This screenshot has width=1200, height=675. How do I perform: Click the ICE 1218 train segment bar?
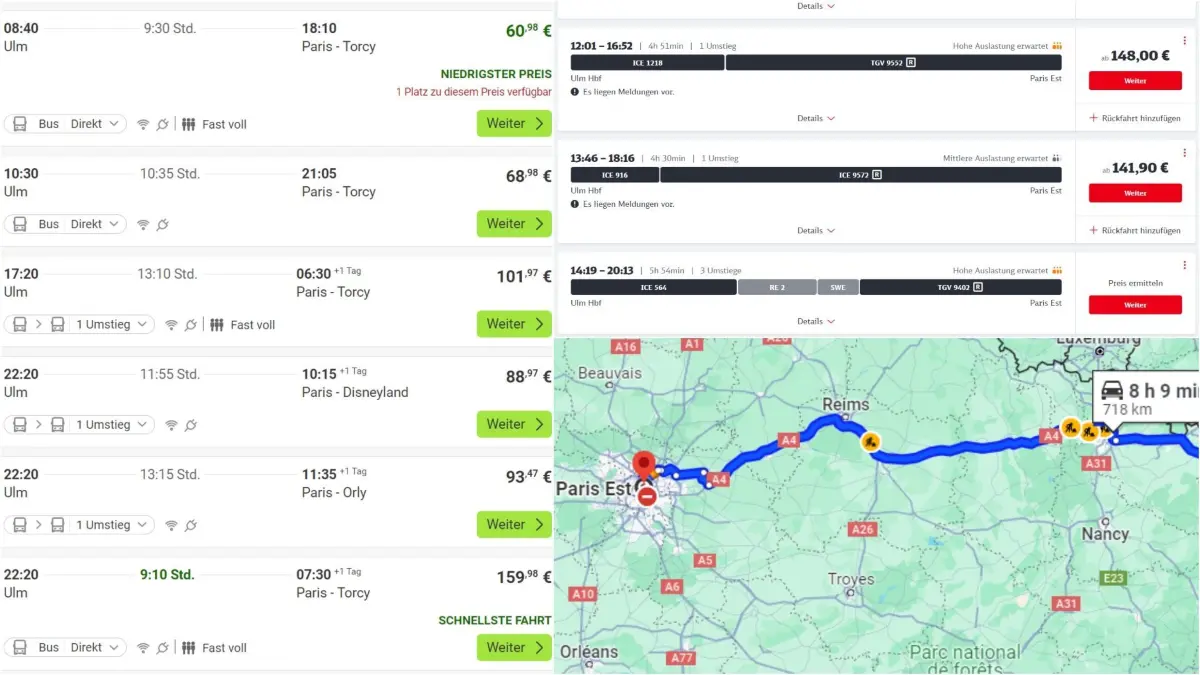[646, 62]
